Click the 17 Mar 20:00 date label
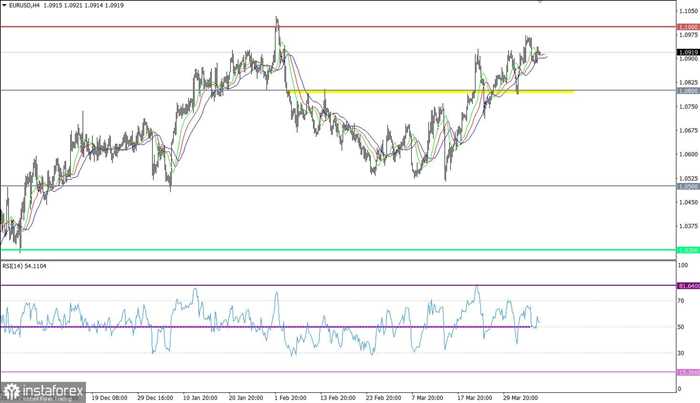Image resolution: width=700 pixels, height=403 pixels. point(475,398)
